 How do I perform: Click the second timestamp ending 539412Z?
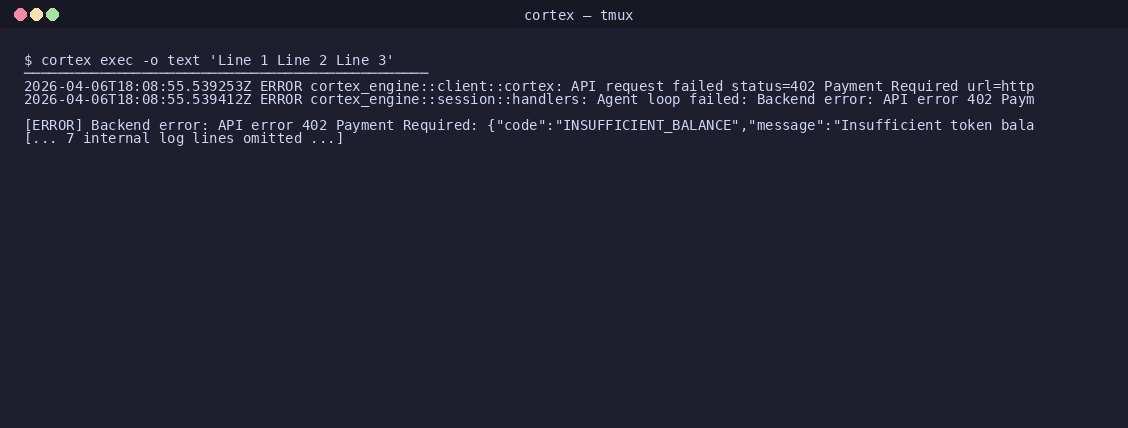[x=137, y=99]
